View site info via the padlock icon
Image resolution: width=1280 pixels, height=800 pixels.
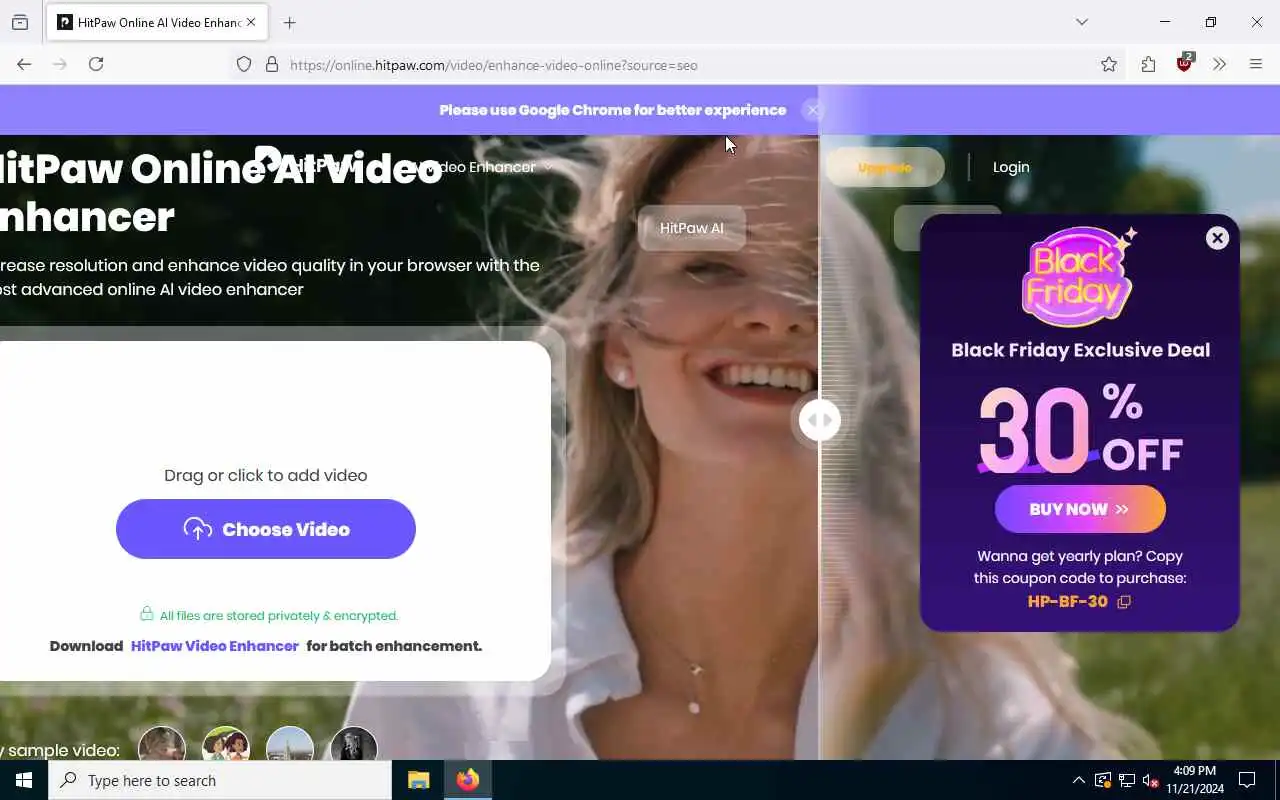pyautogui.click(x=271, y=64)
